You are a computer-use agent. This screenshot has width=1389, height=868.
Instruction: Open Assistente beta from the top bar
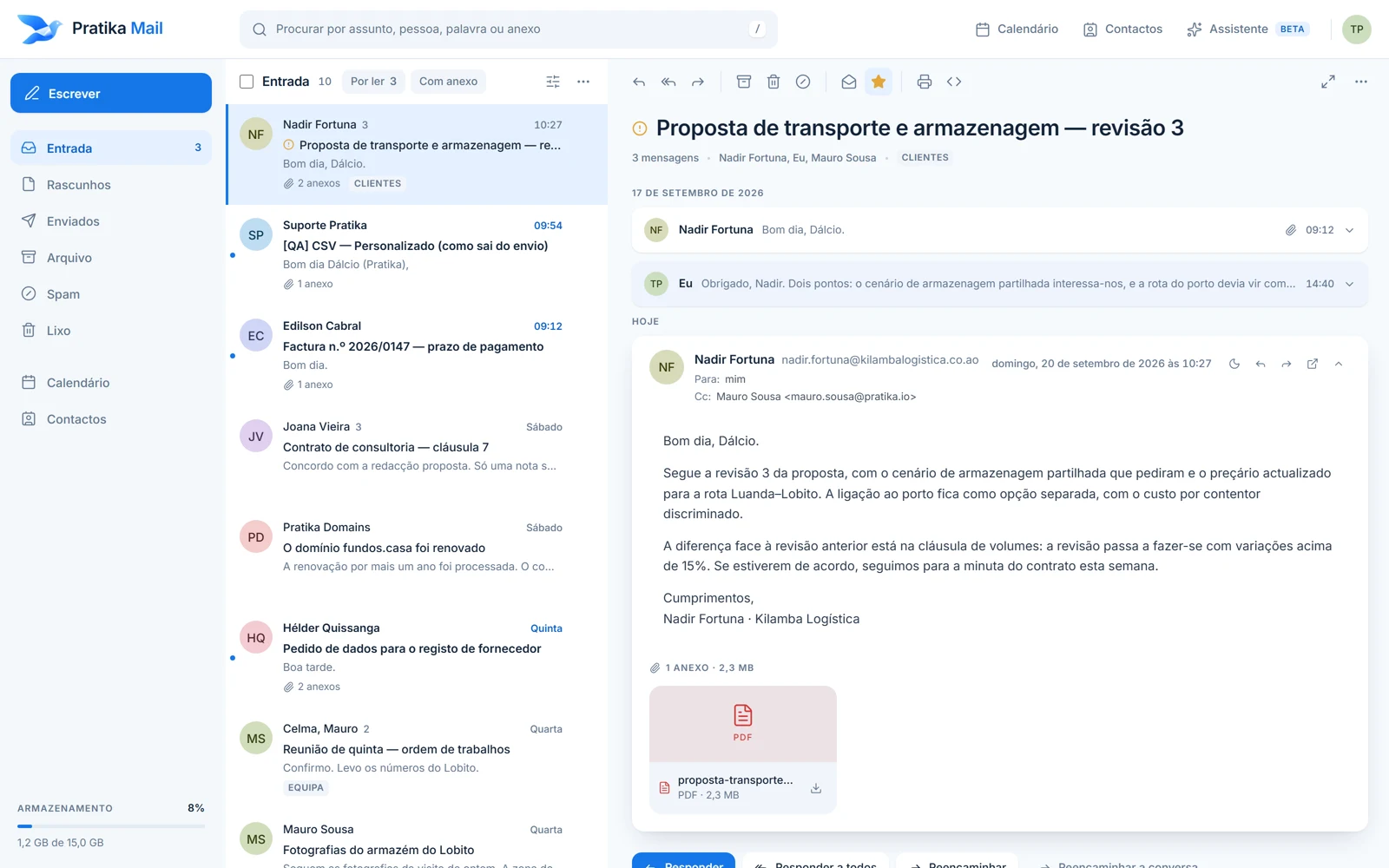[x=1247, y=29]
